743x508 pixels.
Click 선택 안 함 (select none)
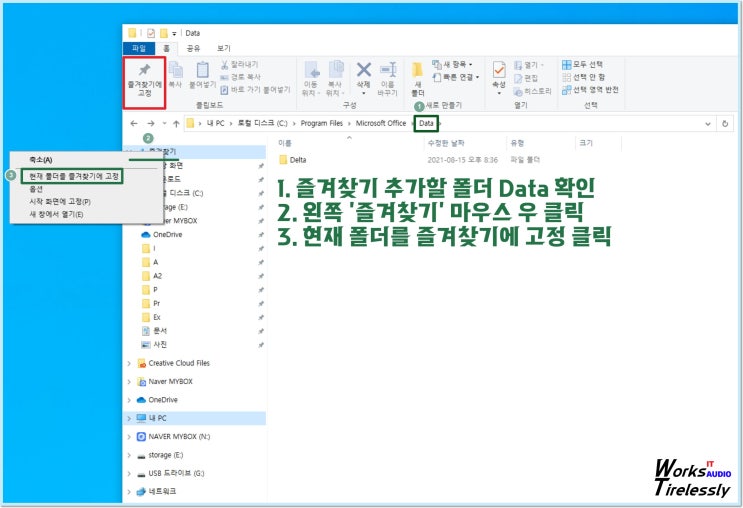point(583,77)
